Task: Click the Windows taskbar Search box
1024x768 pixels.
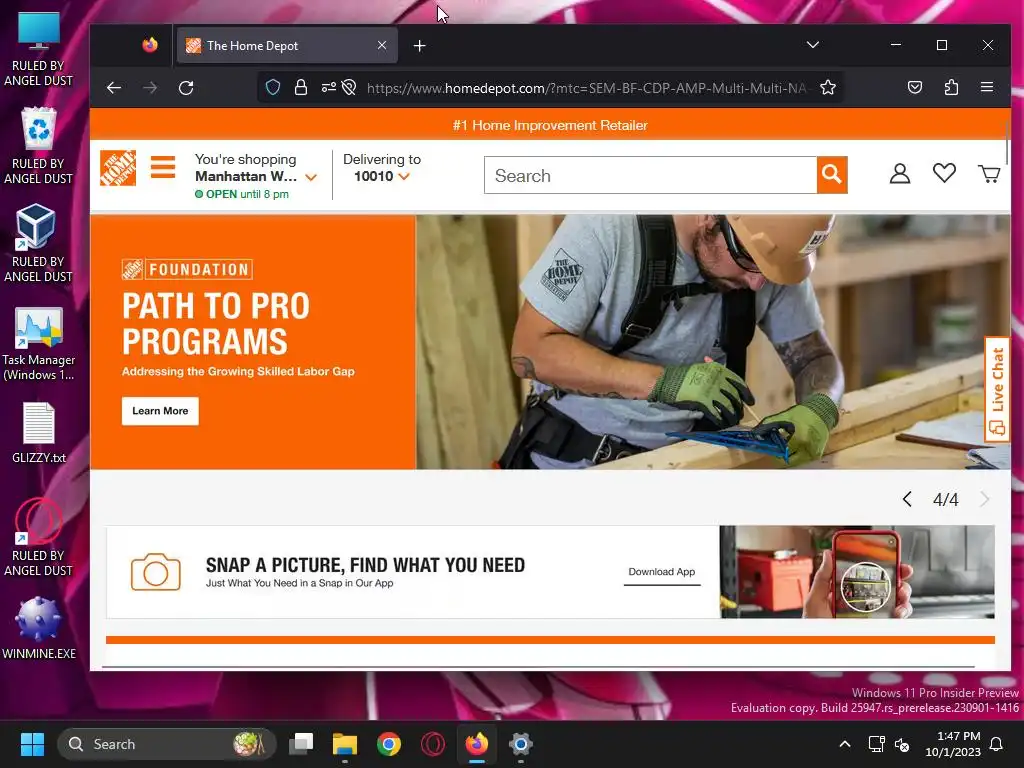Action: [167, 744]
